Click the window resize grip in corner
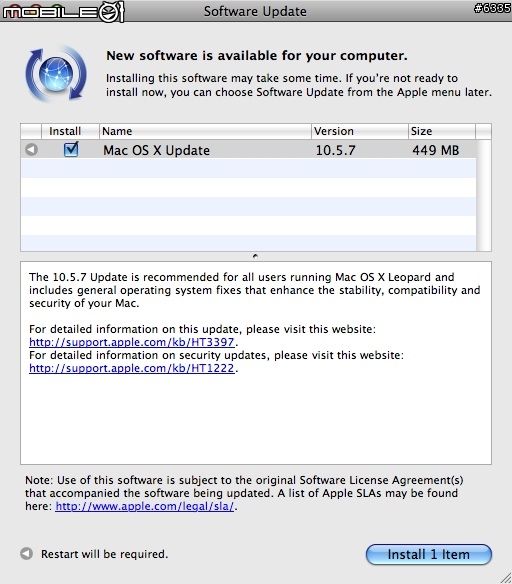Screen dimensions: 512x584 tap(505, 577)
